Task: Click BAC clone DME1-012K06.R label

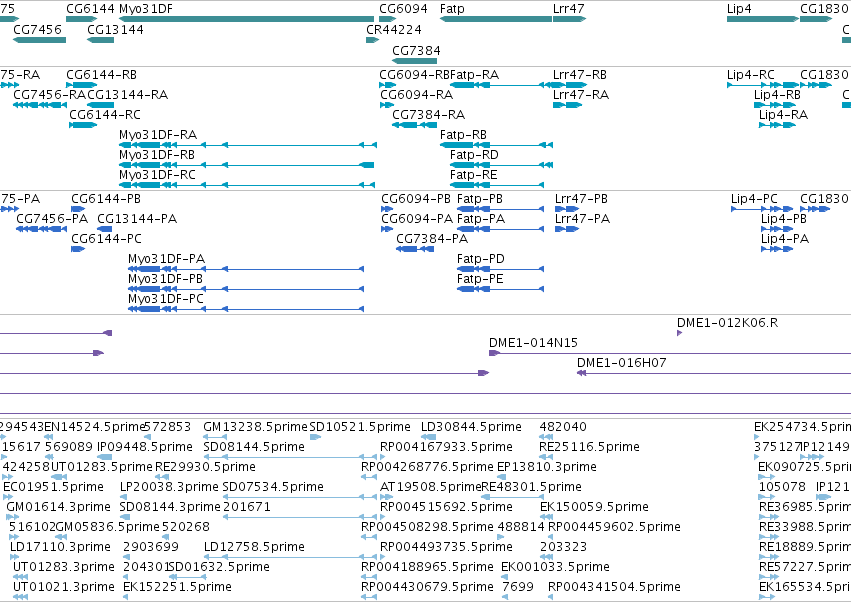Action: [x=727, y=323]
